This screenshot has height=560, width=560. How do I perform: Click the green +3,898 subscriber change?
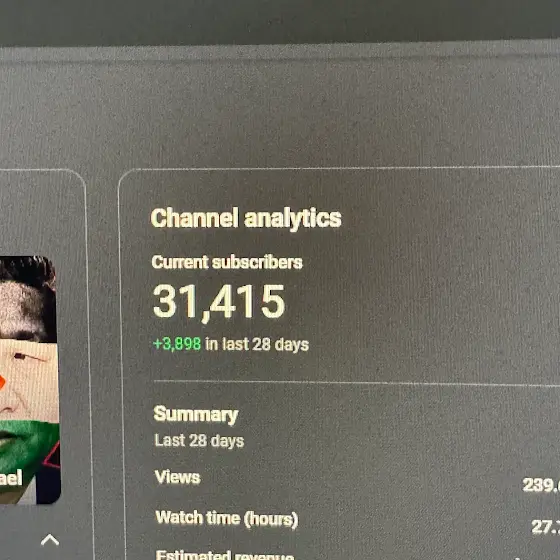177,344
